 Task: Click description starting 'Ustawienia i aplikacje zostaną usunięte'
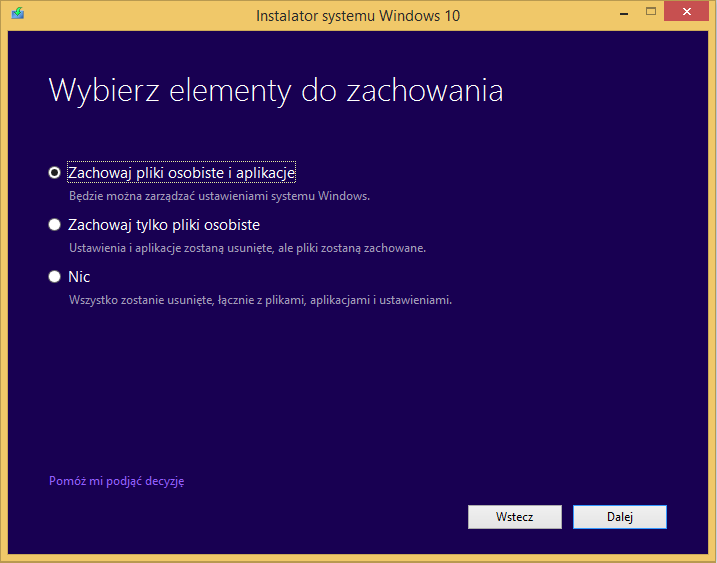[x=247, y=248]
